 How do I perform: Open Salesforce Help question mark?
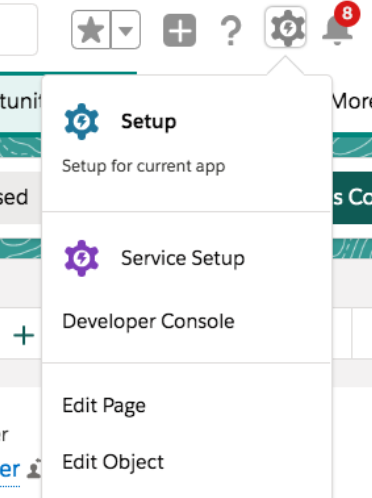231,31
